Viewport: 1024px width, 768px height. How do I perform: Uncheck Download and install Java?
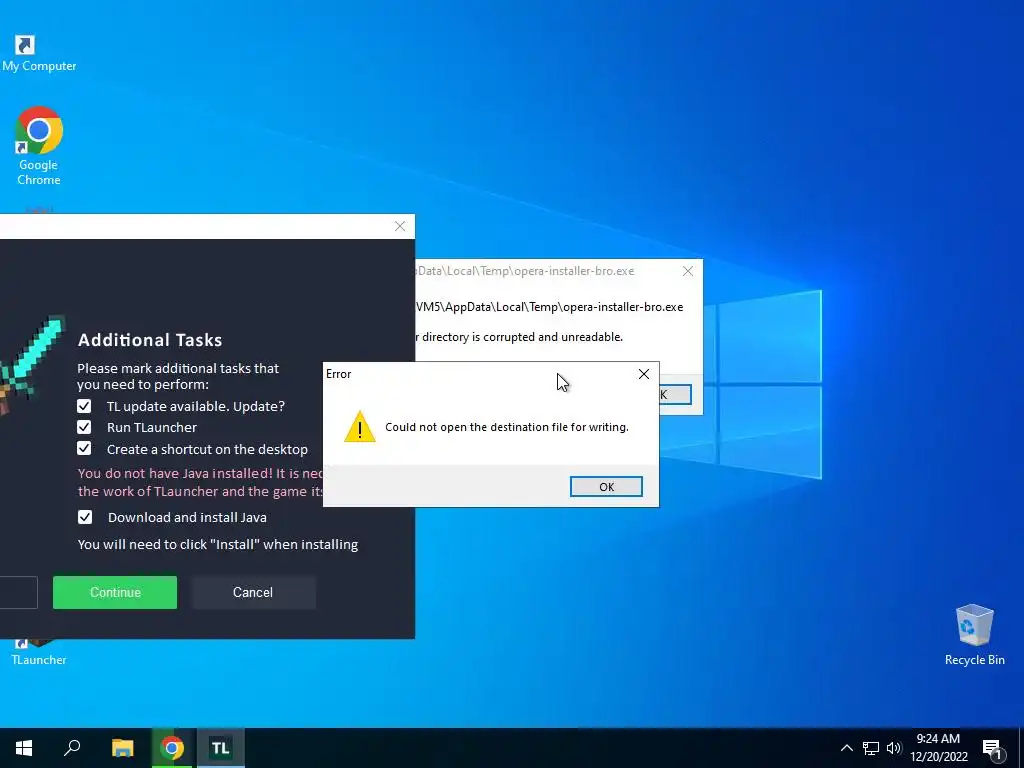pos(85,517)
